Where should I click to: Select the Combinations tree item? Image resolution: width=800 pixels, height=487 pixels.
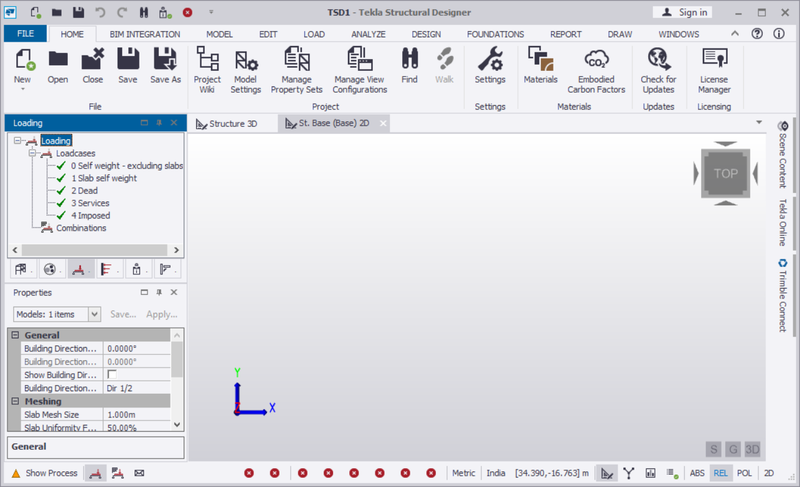81,228
